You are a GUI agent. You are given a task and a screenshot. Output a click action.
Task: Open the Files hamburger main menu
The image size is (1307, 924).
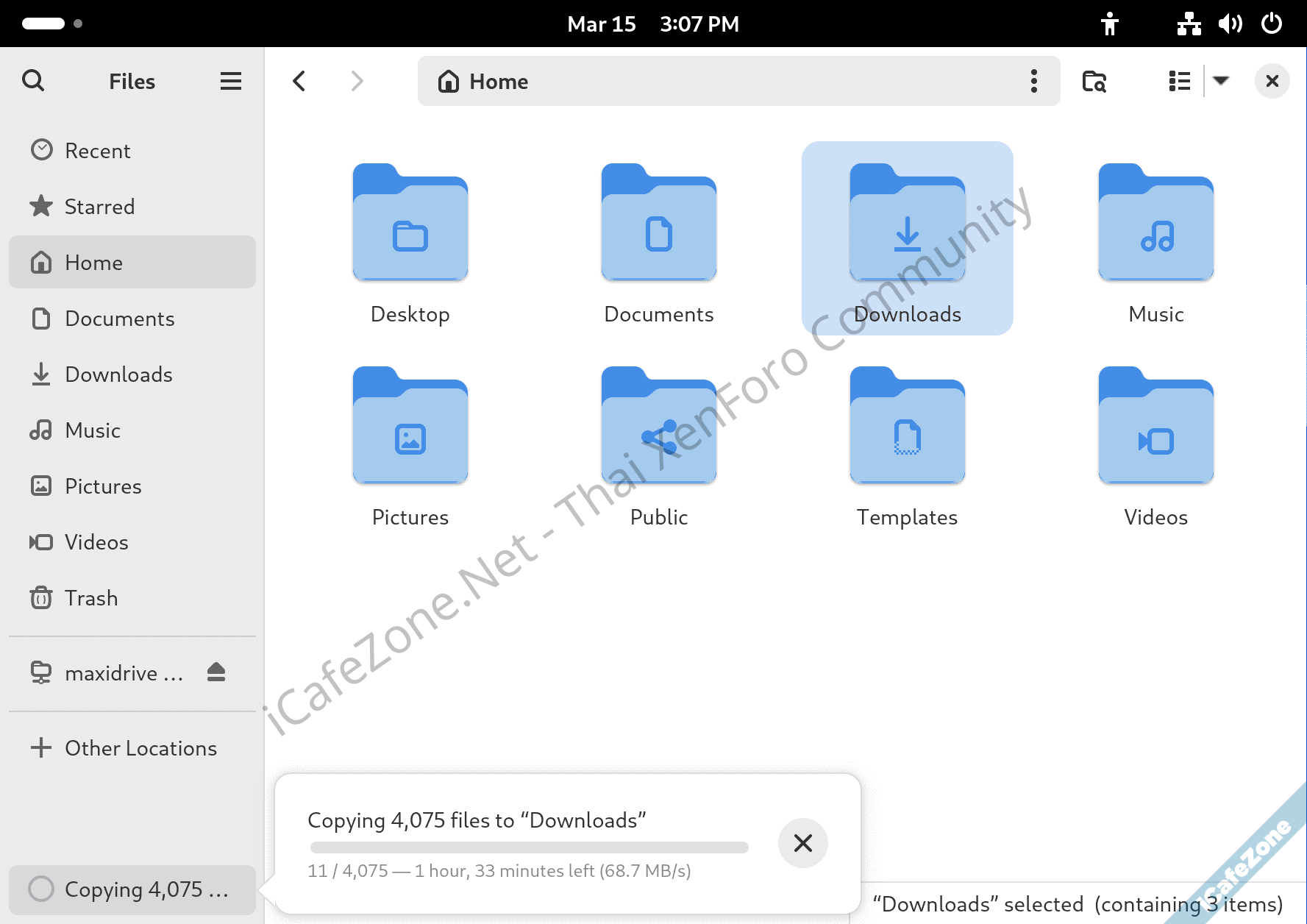(230, 81)
